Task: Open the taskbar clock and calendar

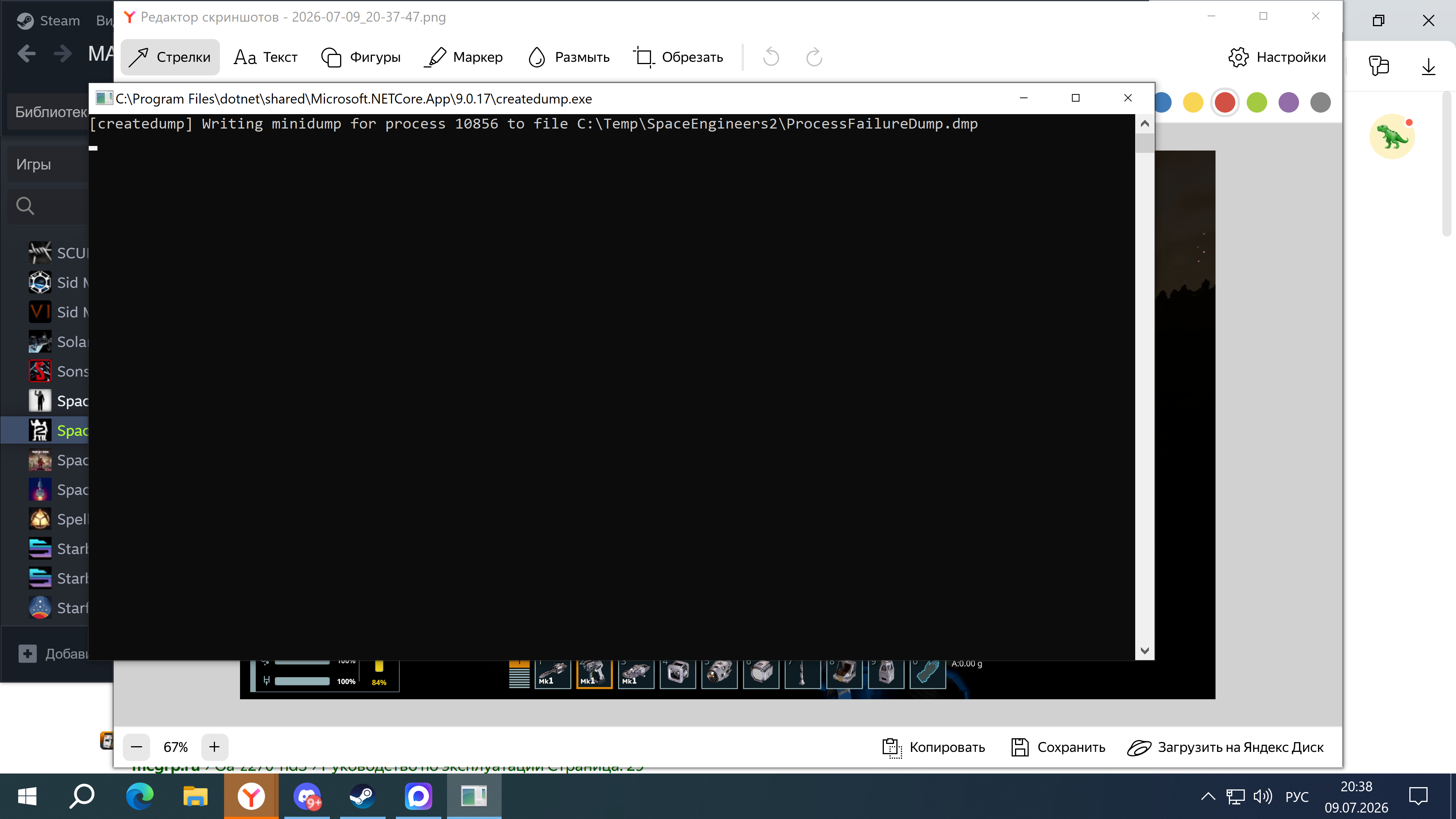Action: [1356, 796]
